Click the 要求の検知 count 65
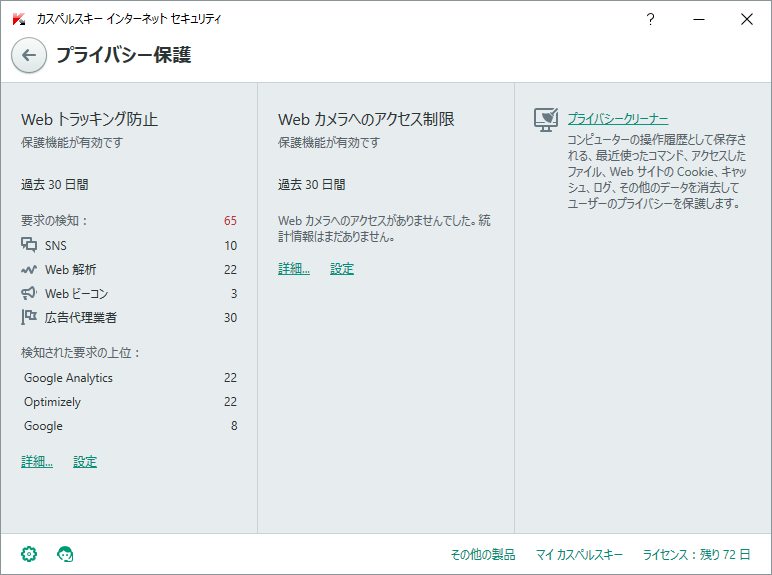This screenshot has height=575, width=772. [x=230, y=221]
